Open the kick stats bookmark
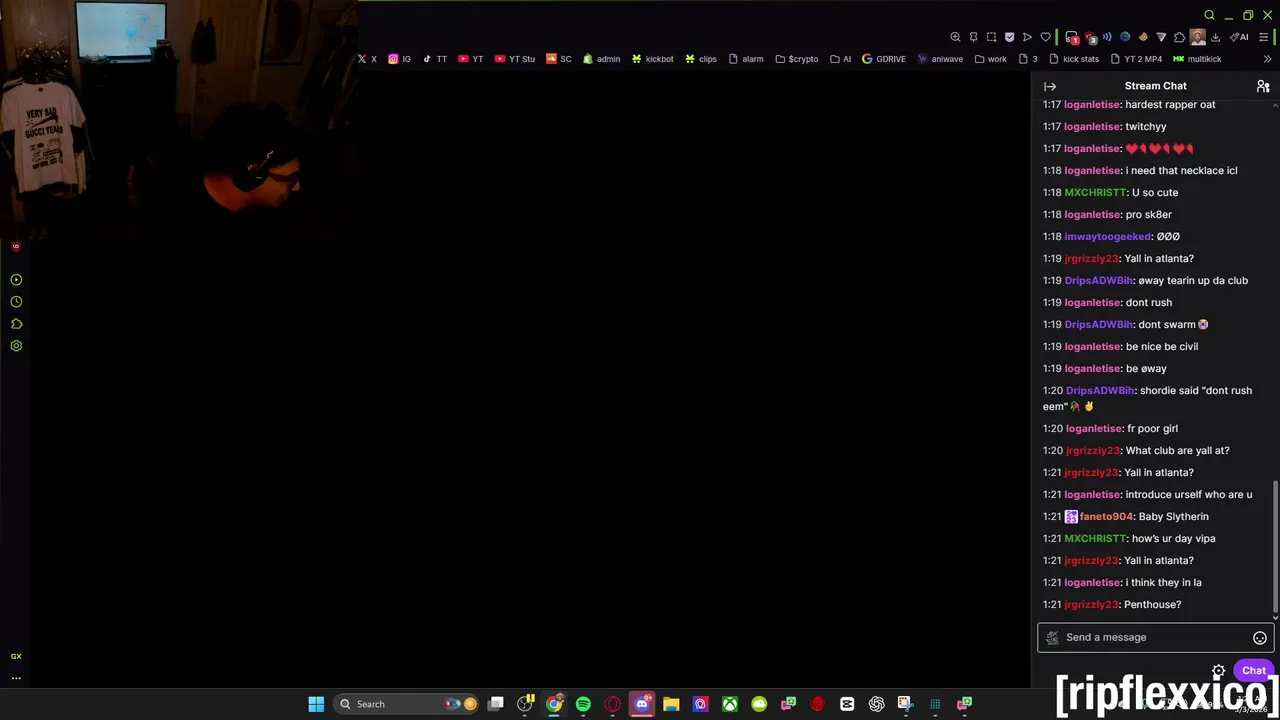This screenshot has height=720, width=1280. (x=1074, y=59)
